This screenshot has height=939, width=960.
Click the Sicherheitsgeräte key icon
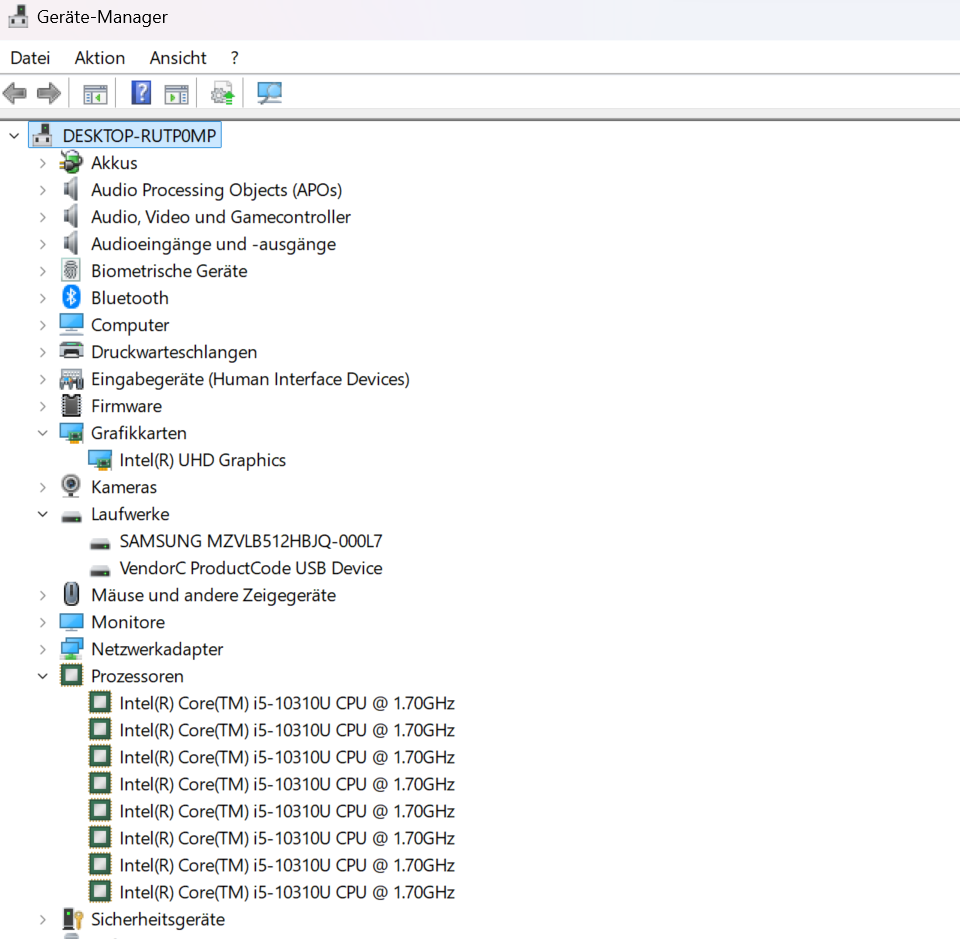click(x=72, y=919)
